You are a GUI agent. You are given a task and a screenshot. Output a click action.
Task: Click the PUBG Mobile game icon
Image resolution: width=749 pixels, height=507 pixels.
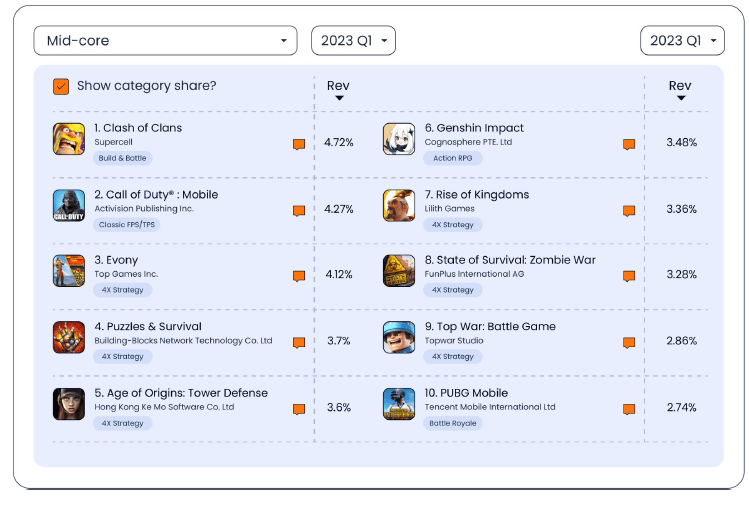pos(399,404)
